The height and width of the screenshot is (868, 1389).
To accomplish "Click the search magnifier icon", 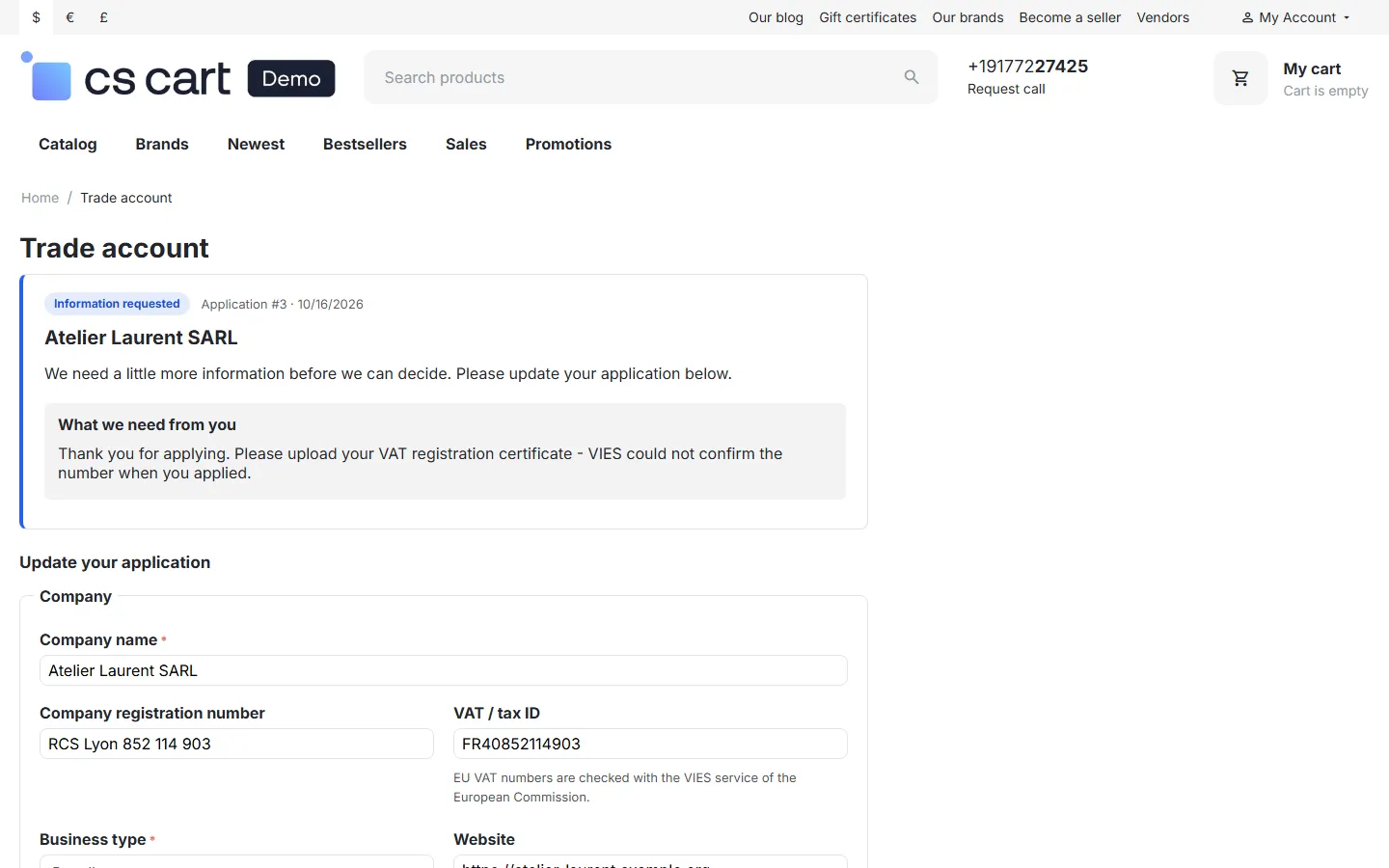I will [x=912, y=77].
